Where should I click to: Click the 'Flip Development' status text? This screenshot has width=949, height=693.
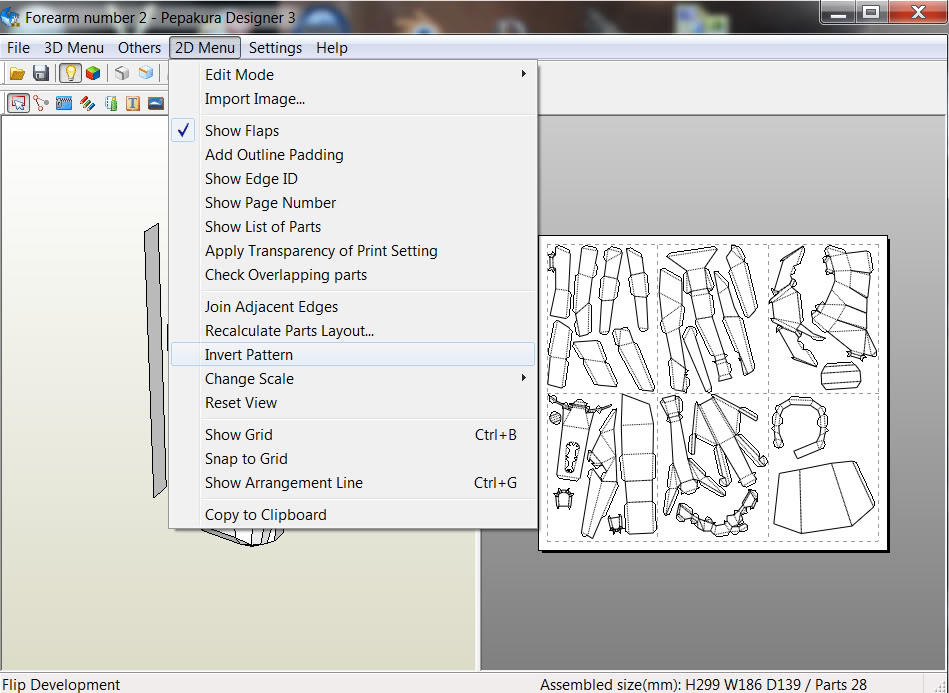61,685
